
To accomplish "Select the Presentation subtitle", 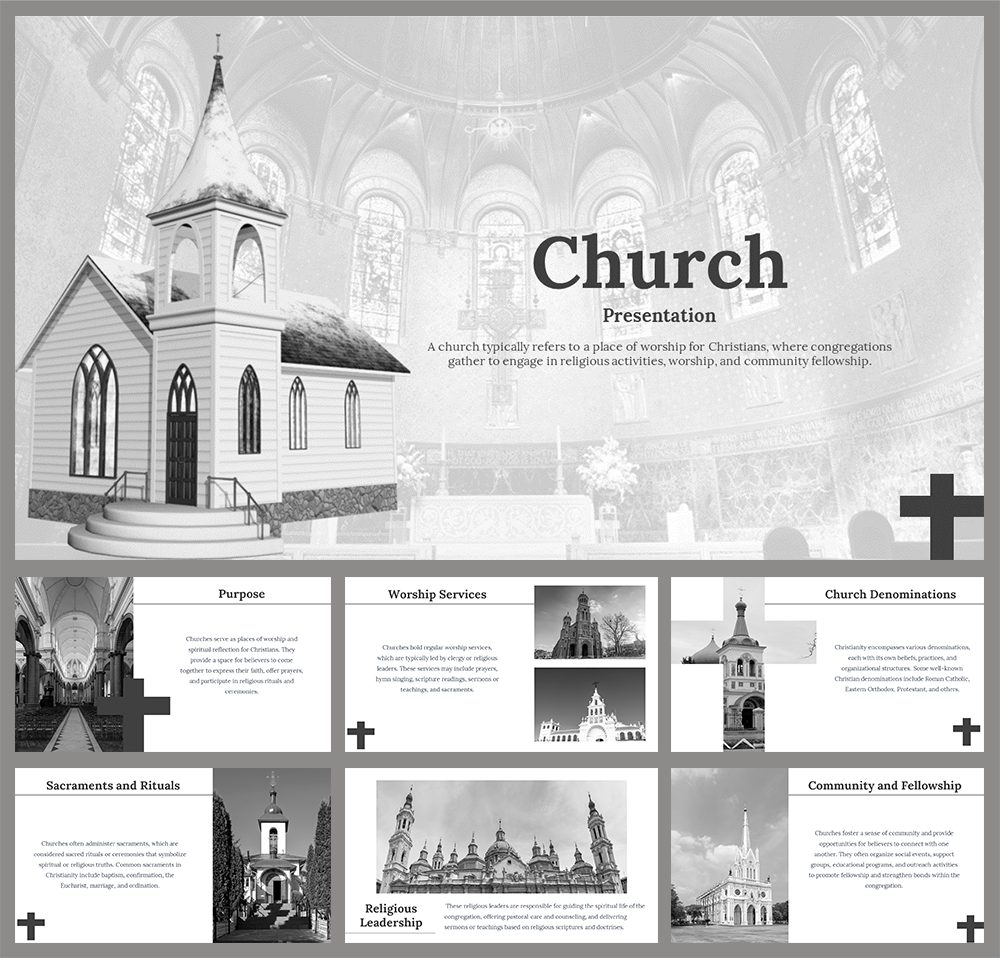I will [658, 316].
